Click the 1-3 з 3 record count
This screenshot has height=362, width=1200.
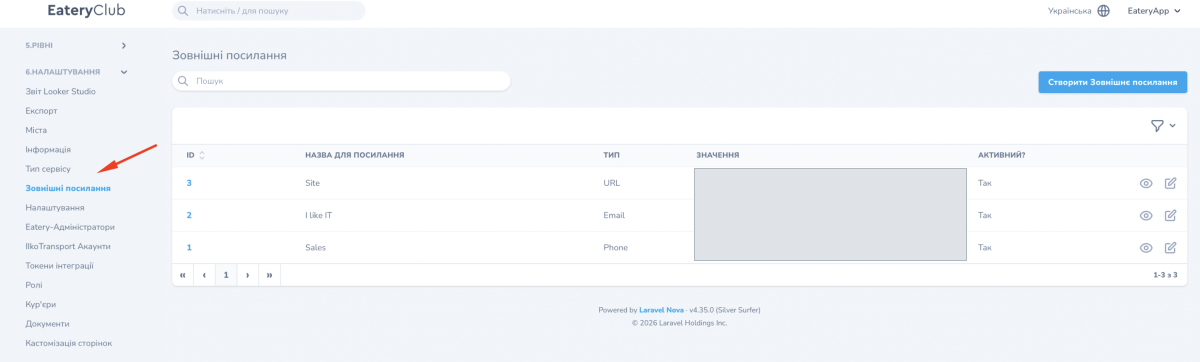1165,274
